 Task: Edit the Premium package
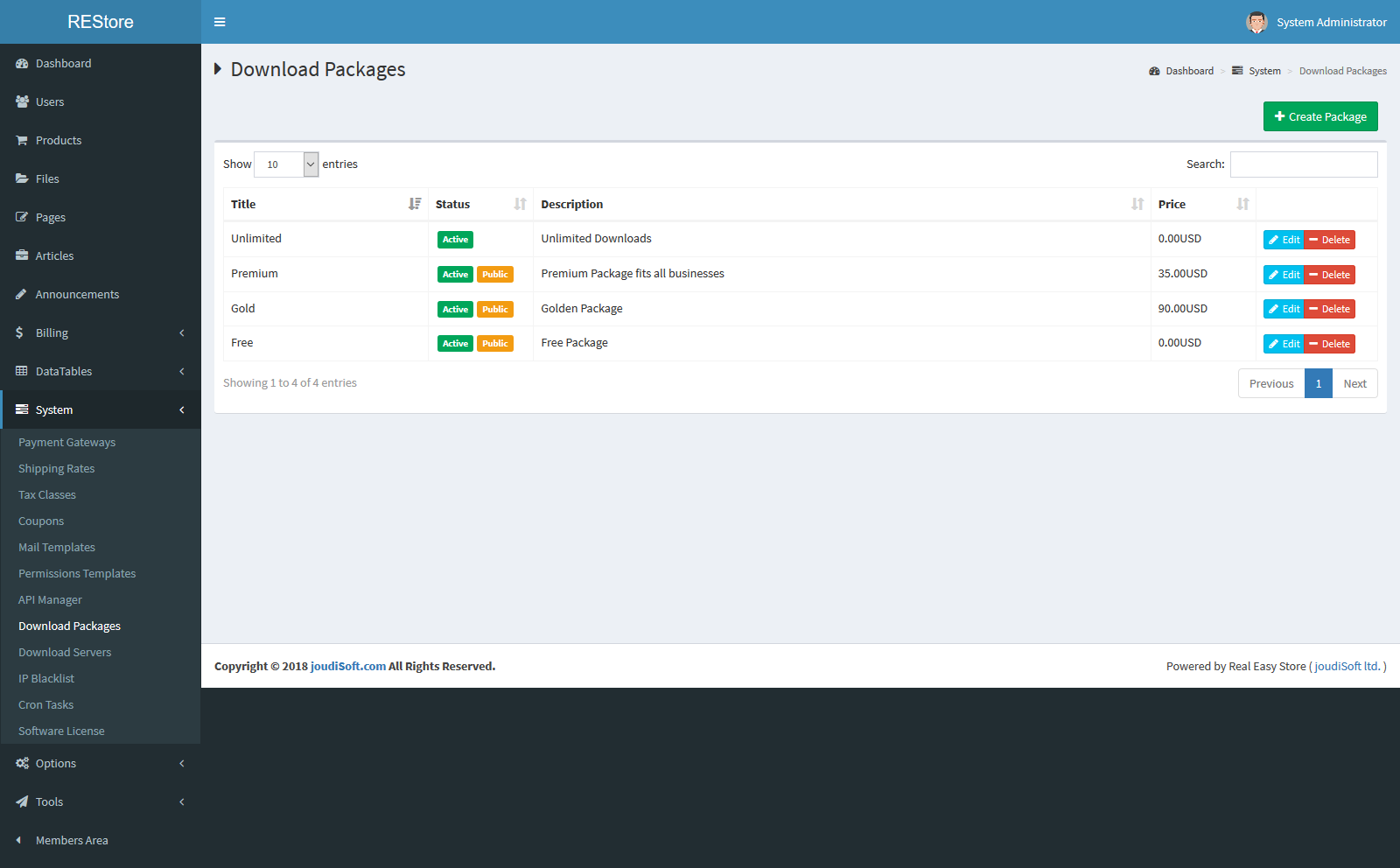pos(1284,275)
